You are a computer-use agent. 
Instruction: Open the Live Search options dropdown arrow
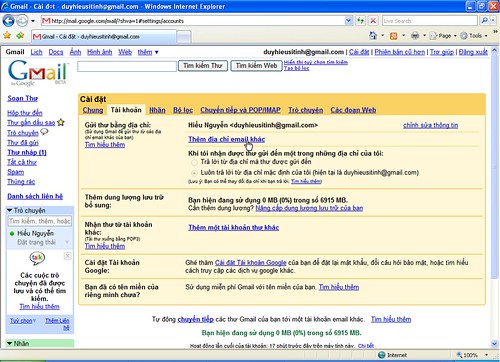(x=493, y=21)
